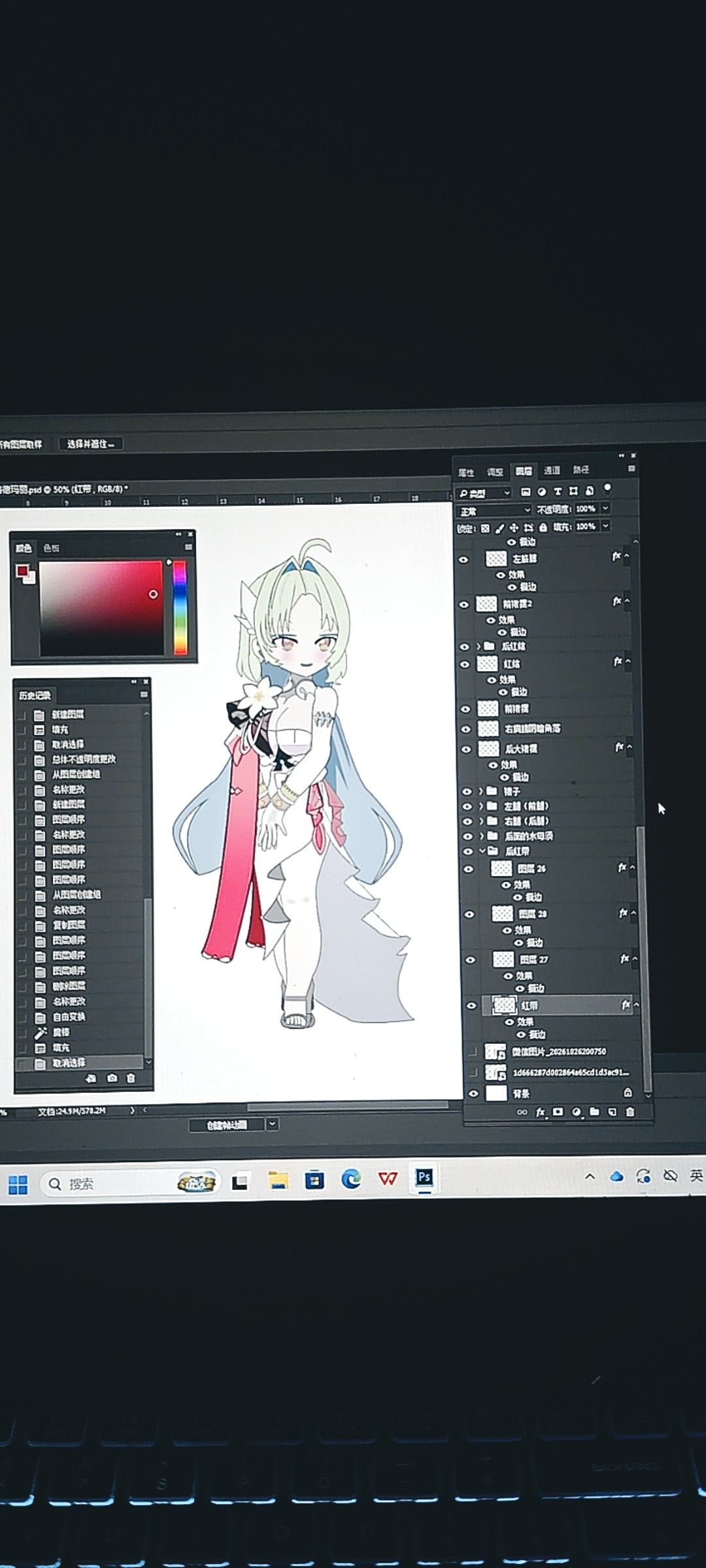Delete the selected layer with trash icon
The image size is (706, 1568).
630,1112
